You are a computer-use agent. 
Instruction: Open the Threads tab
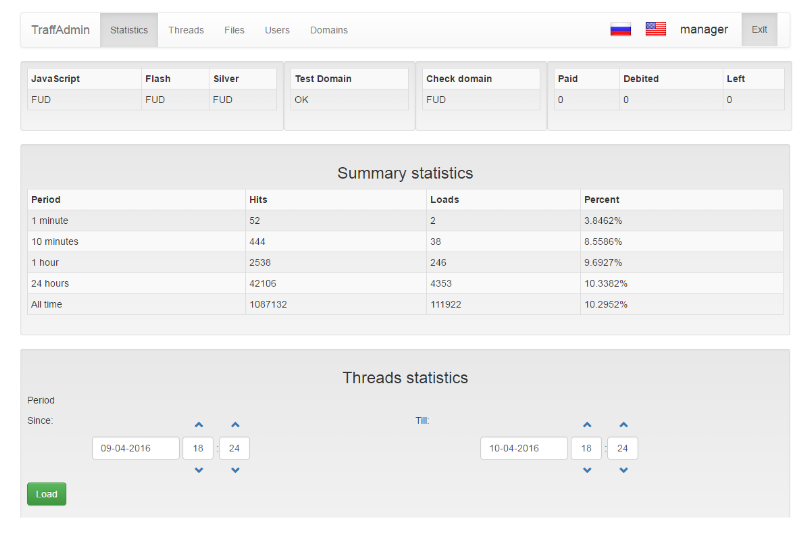[186, 30]
